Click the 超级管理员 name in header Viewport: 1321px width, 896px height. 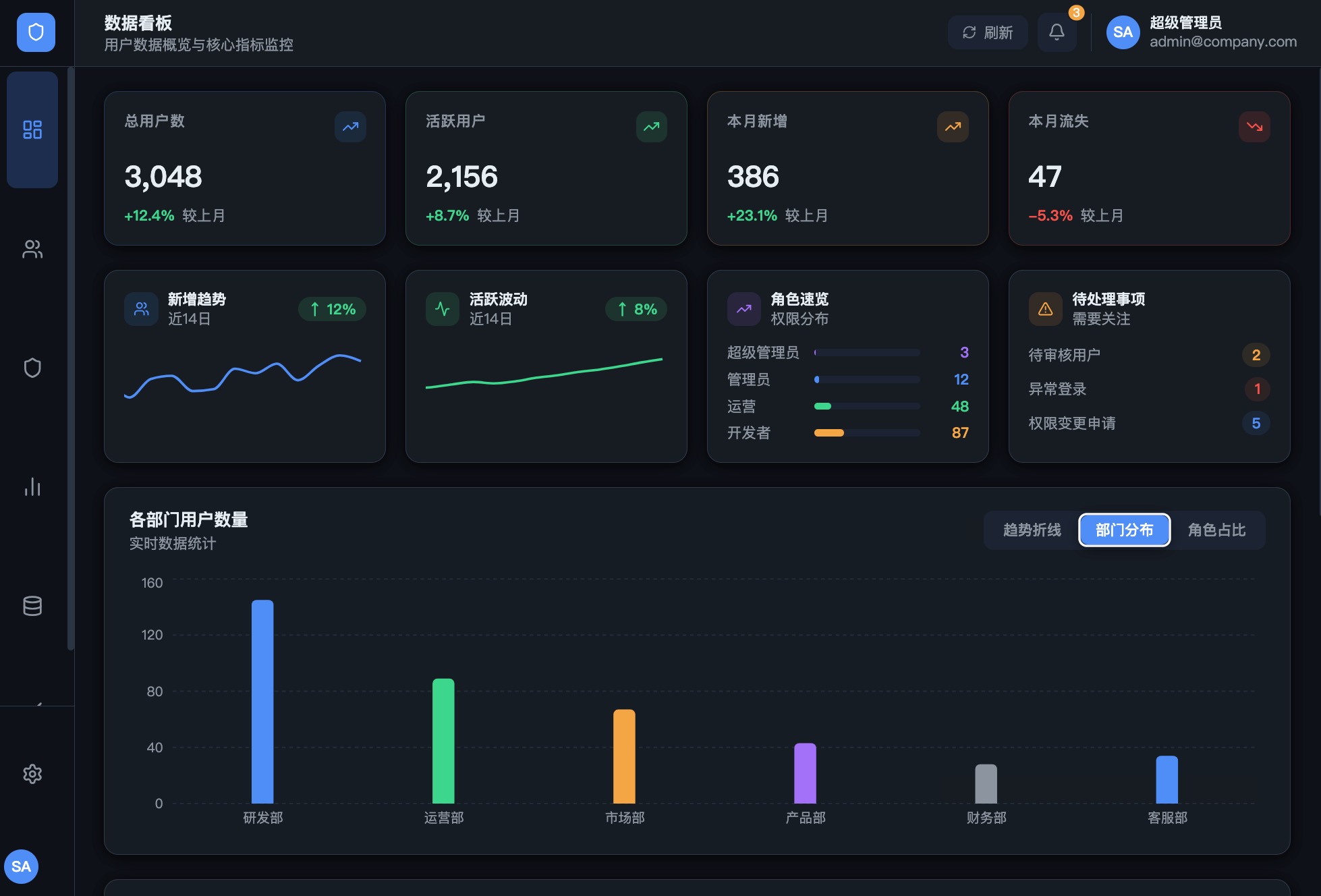tap(1185, 23)
